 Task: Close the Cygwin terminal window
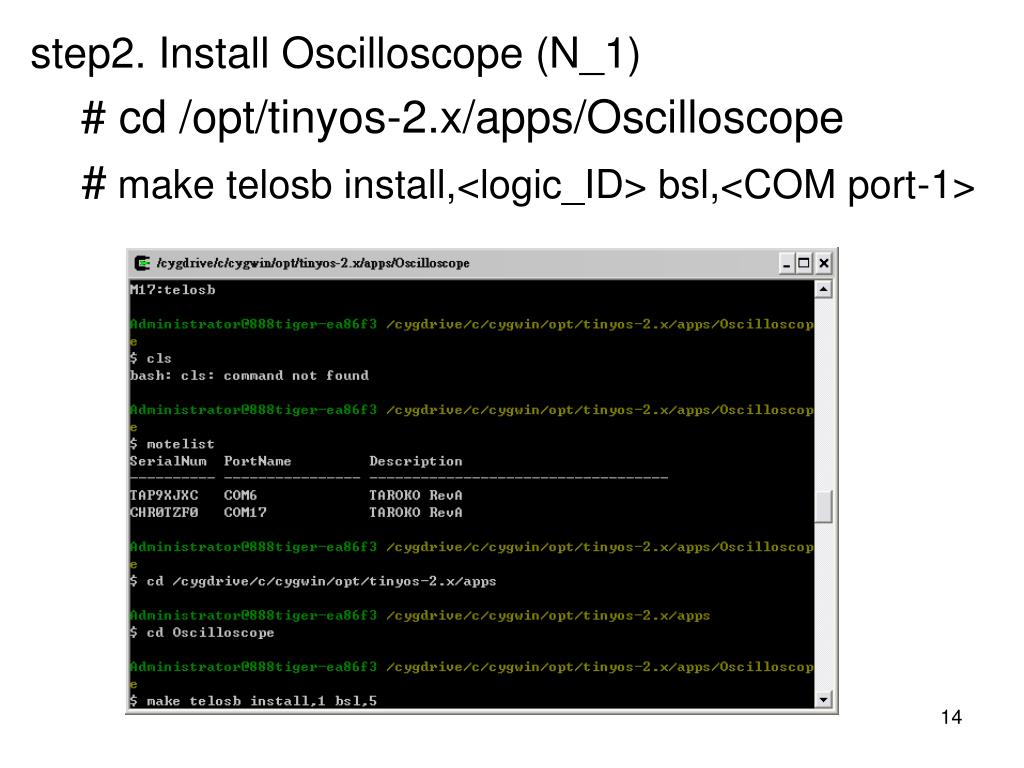[x=824, y=264]
